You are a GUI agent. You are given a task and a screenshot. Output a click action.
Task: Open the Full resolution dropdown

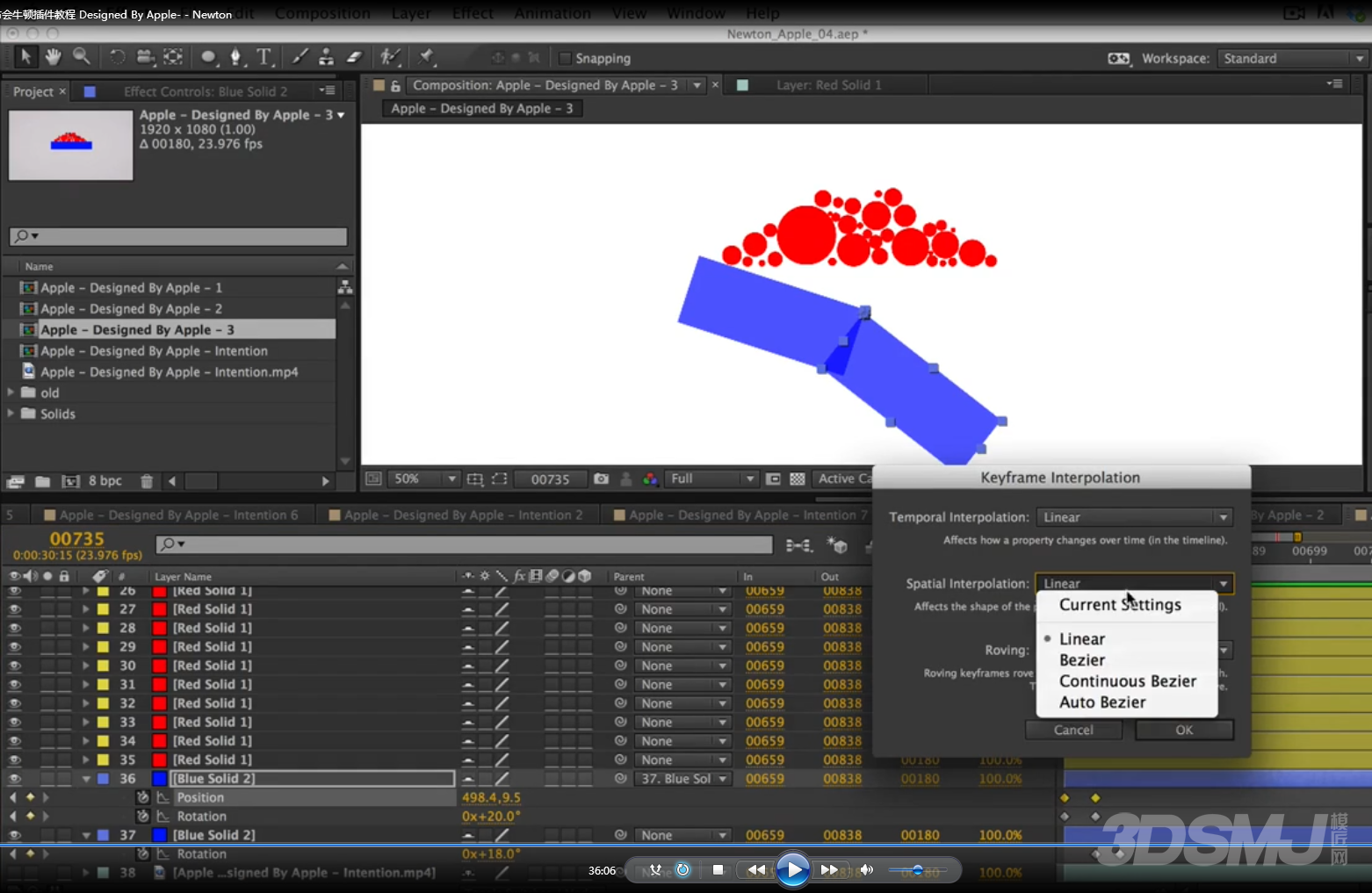pos(711,479)
